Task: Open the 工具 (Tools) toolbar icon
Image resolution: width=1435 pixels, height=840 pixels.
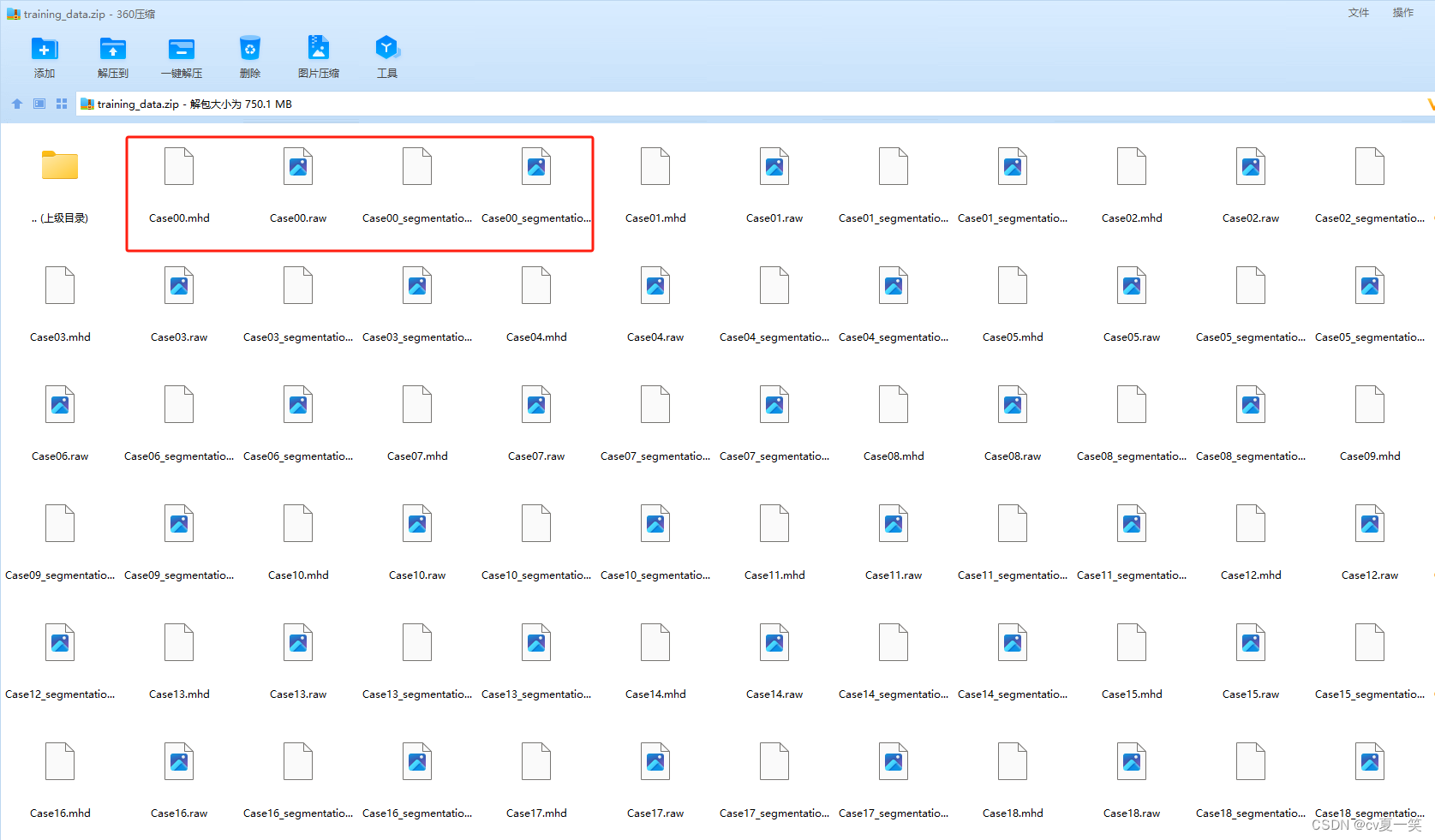Action: [x=387, y=49]
